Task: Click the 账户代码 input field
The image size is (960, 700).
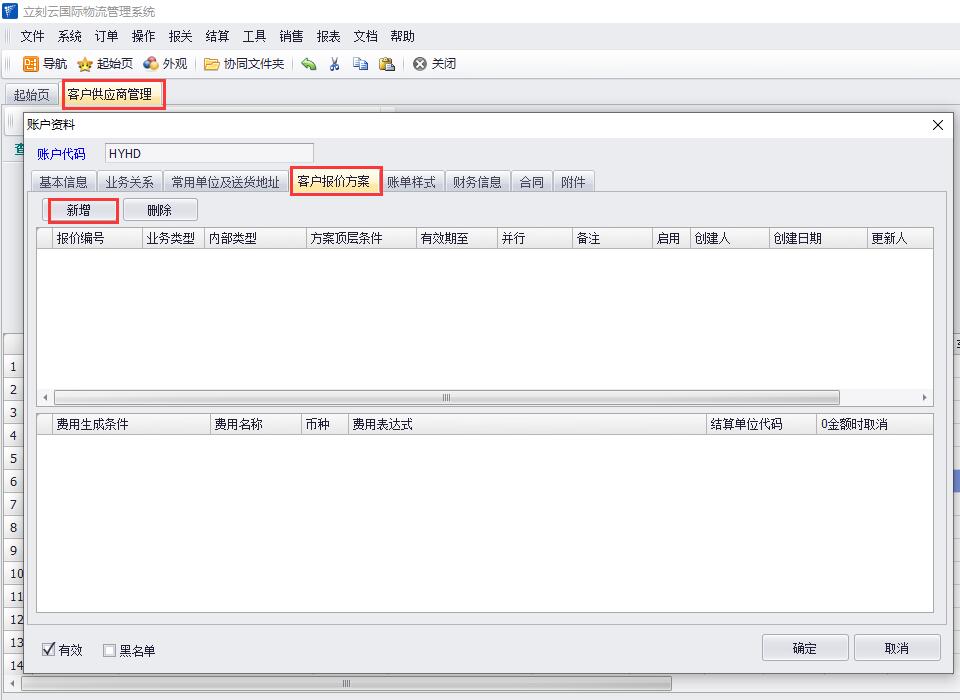Action: point(208,154)
